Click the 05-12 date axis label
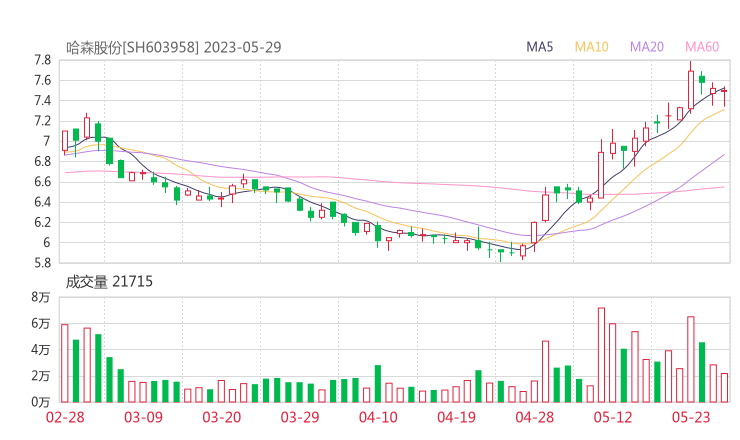 [613, 417]
